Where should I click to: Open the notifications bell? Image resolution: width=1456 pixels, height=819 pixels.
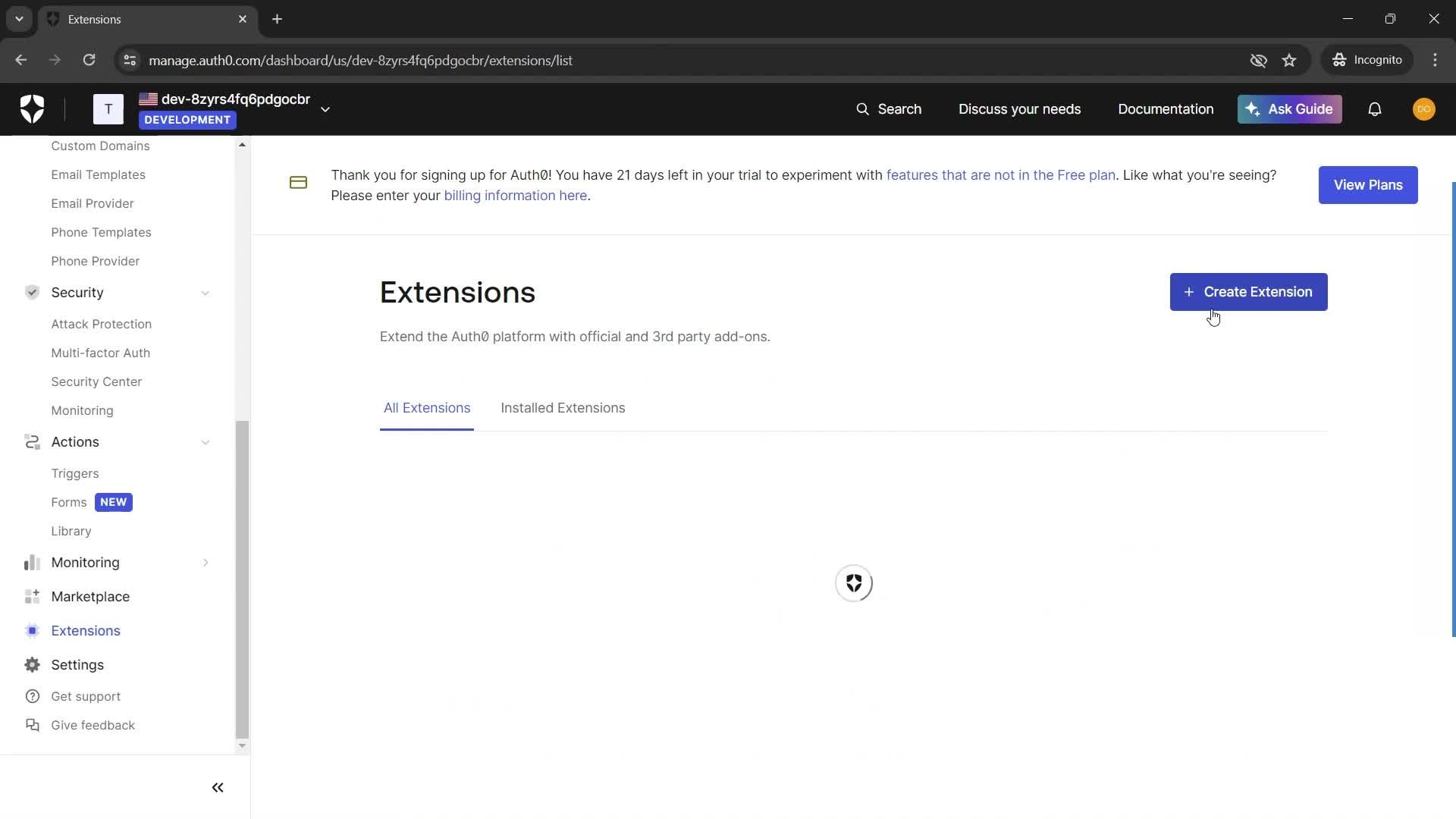pyautogui.click(x=1375, y=109)
